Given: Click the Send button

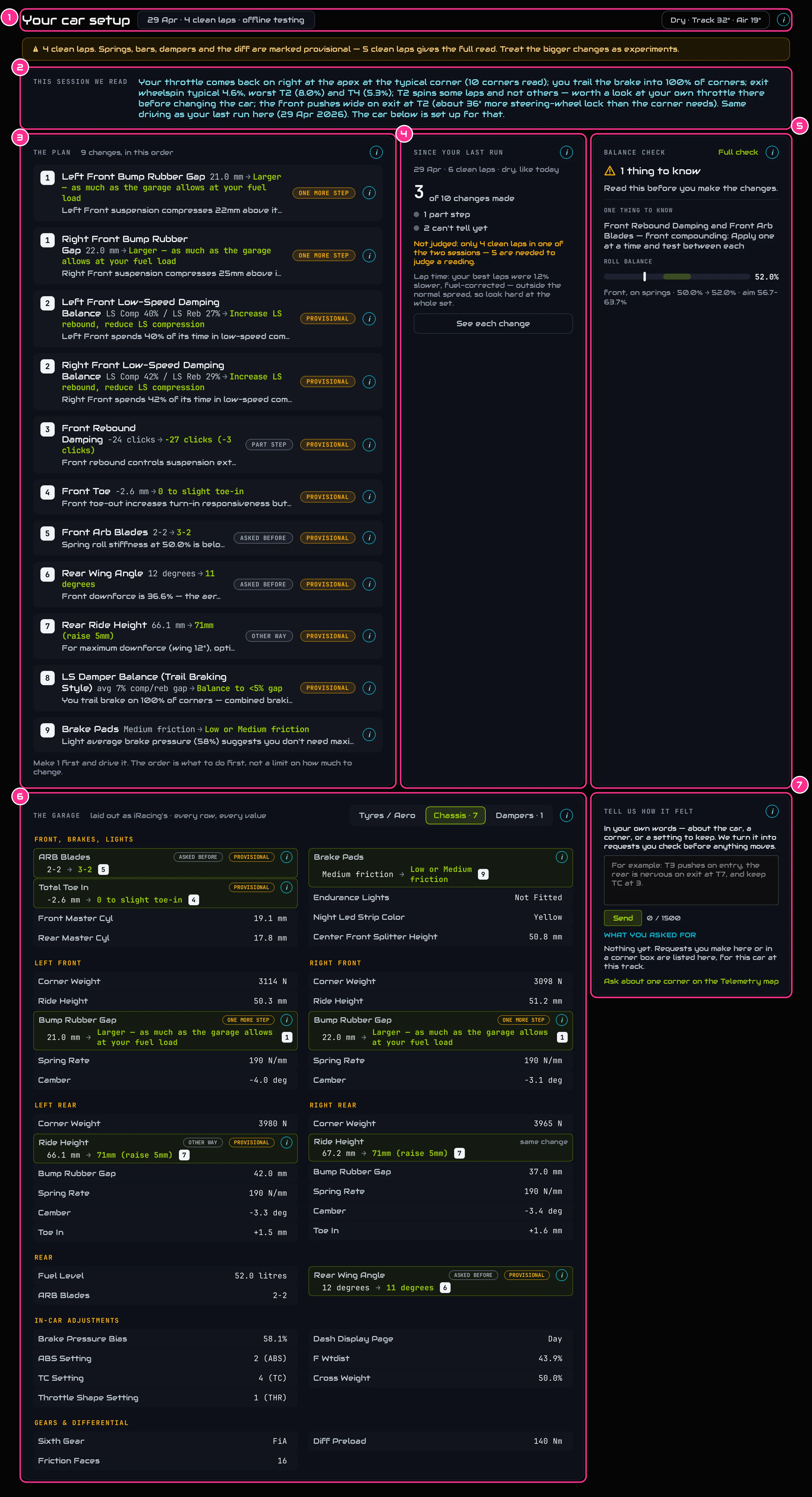Looking at the screenshot, I should tap(623, 918).
